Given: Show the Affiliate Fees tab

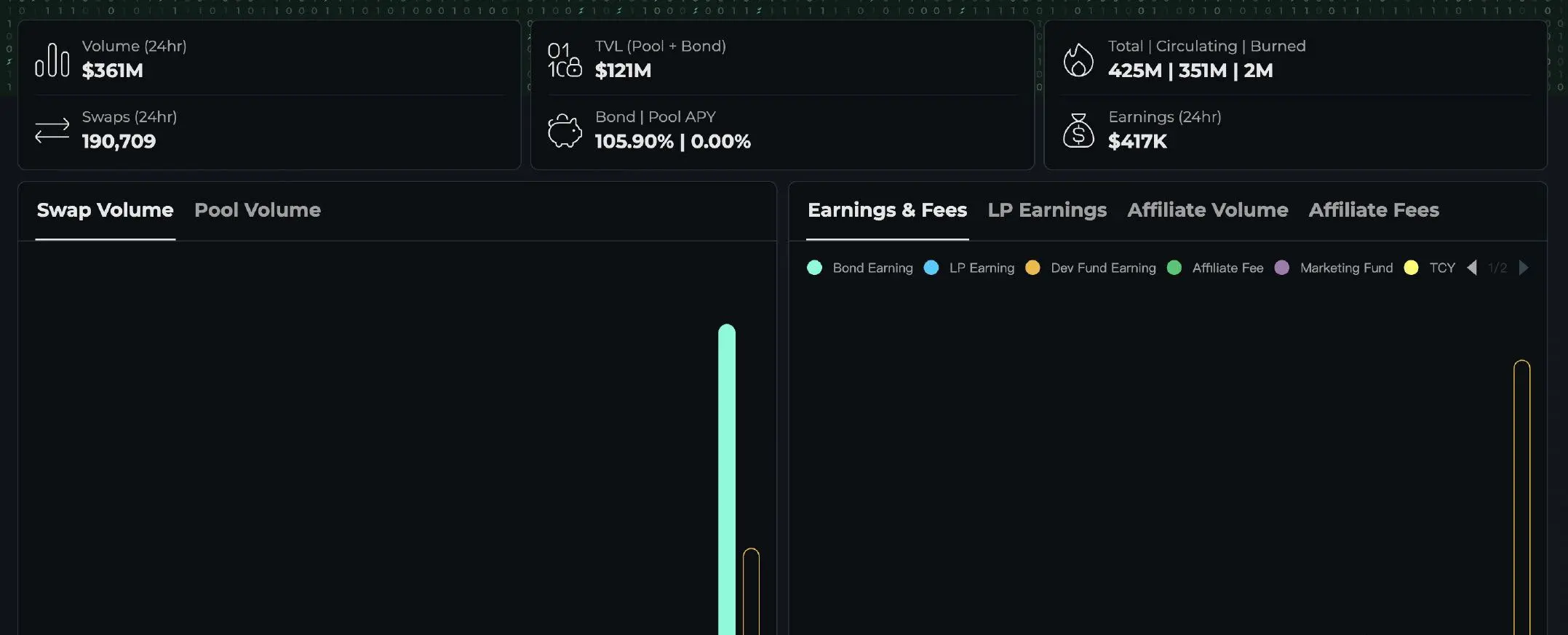Looking at the screenshot, I should (1374, 210).
